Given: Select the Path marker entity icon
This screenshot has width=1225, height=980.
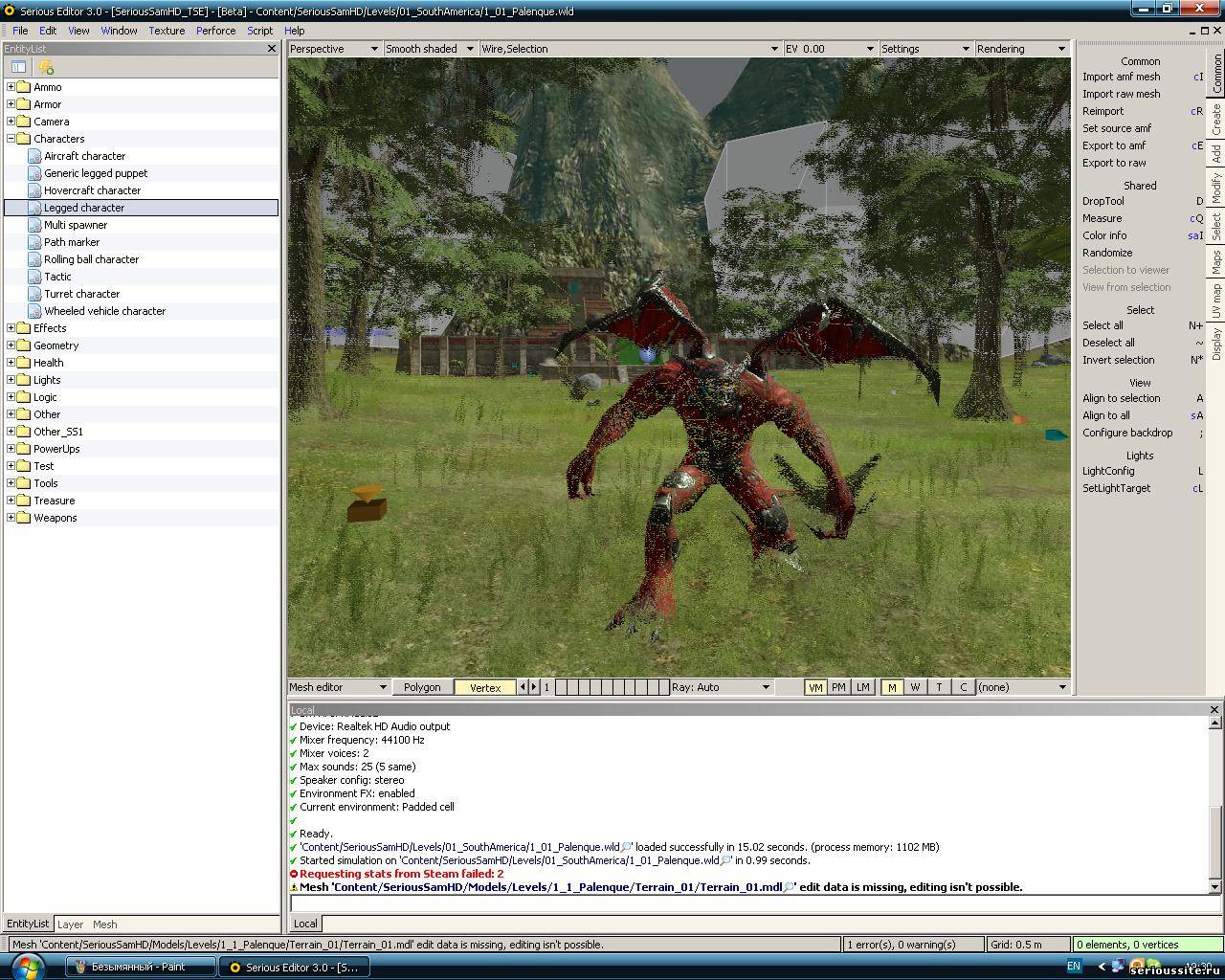Looking at the screenshot, I should (x=34, y=242).
